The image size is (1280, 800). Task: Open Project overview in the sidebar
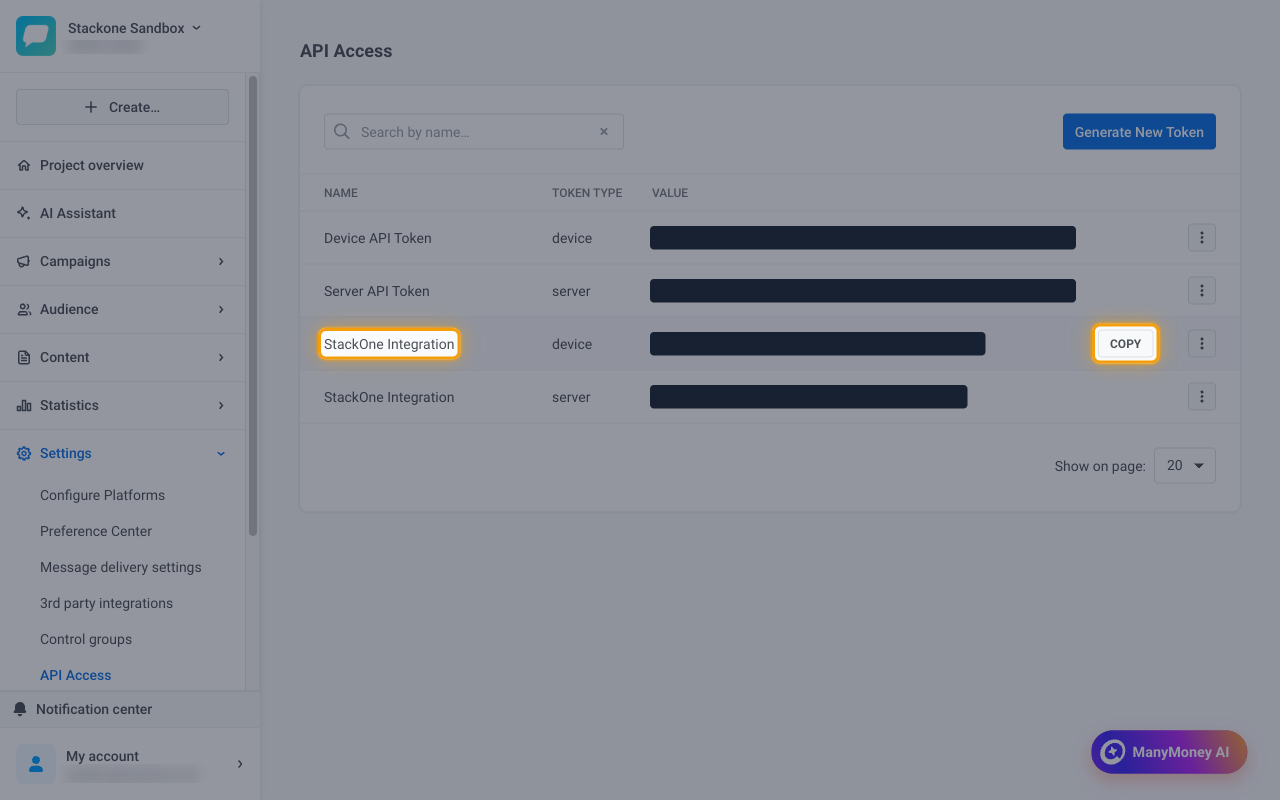coord(92,165)
